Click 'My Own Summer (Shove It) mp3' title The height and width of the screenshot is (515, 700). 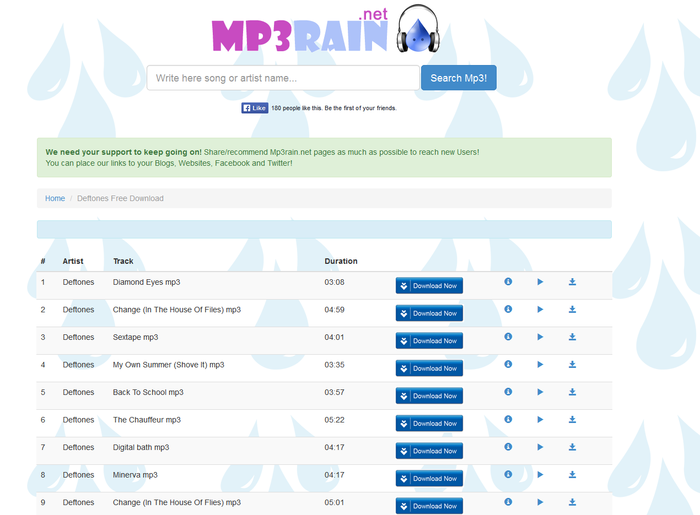(168, 365)
